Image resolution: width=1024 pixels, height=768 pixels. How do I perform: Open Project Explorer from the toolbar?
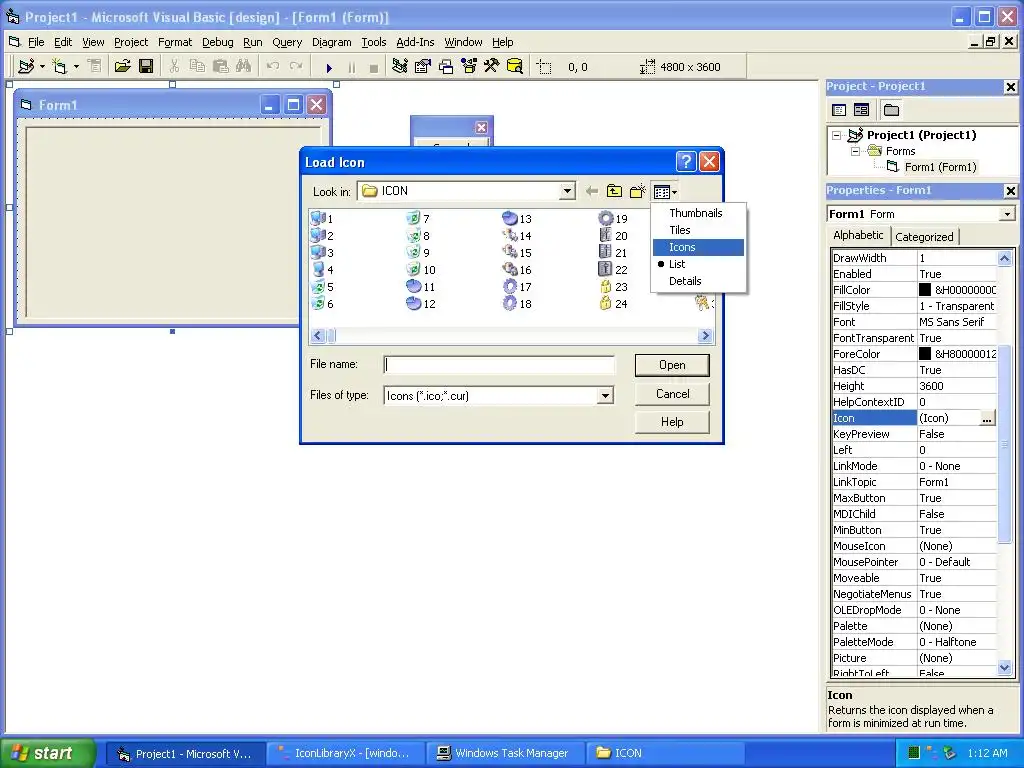tap(400, 67)
